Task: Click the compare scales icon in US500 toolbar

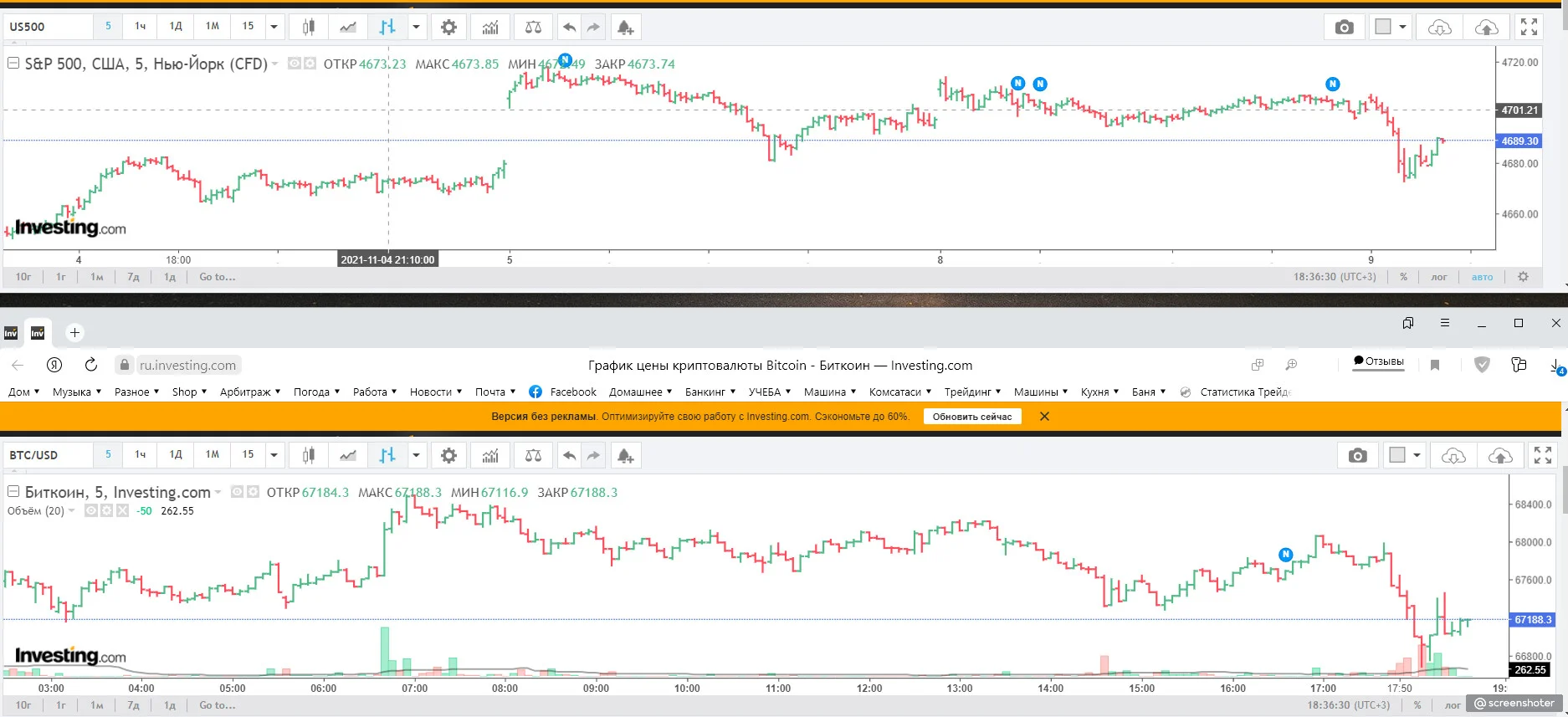Action: 533,27
